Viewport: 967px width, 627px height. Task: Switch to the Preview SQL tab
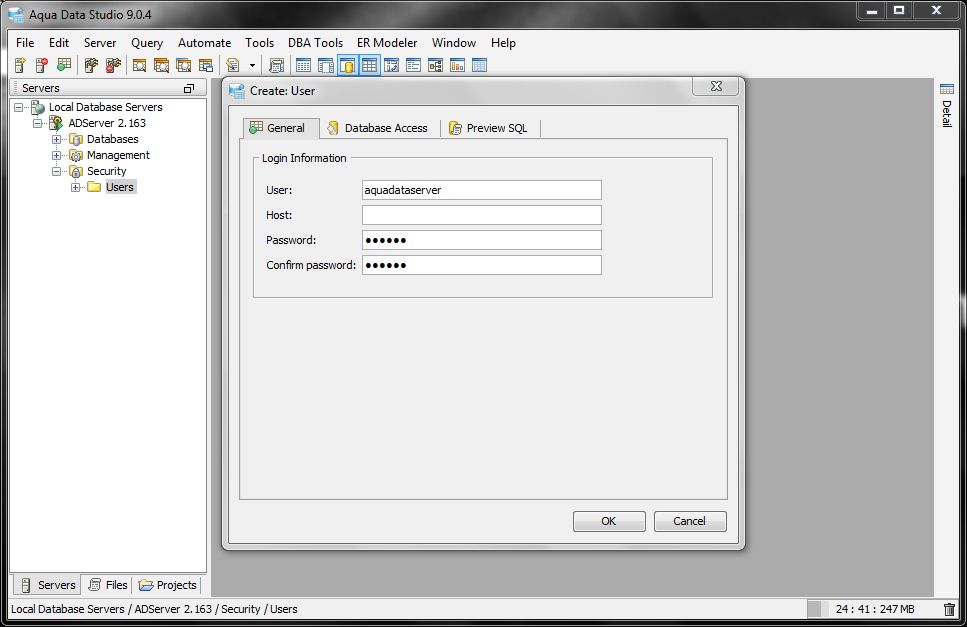490,128
